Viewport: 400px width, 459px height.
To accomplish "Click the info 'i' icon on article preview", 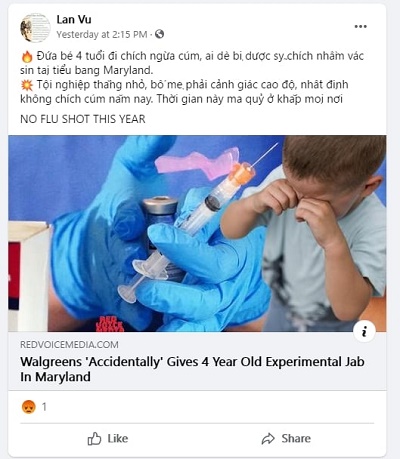I will 364,331.
